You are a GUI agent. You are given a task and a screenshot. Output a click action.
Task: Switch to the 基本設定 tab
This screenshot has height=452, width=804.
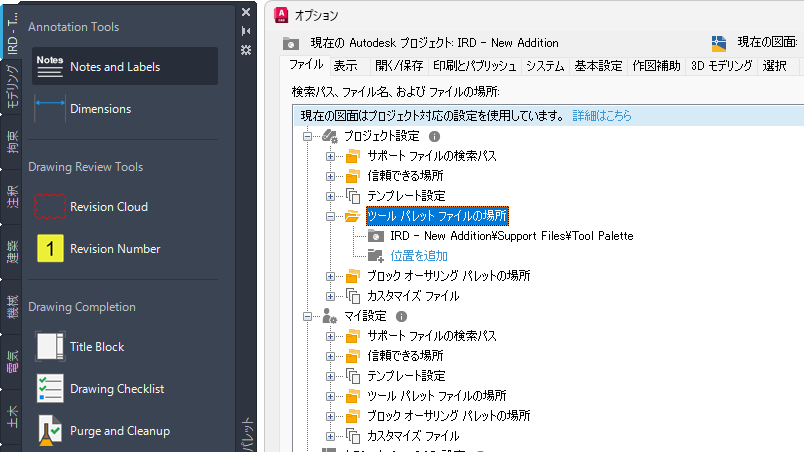(x=598, y=66)
